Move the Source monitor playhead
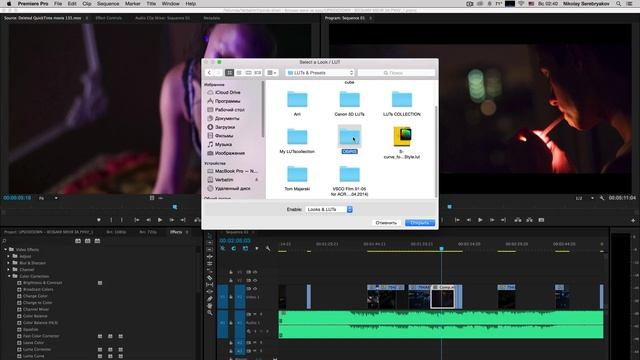 (x=175, y=207)
